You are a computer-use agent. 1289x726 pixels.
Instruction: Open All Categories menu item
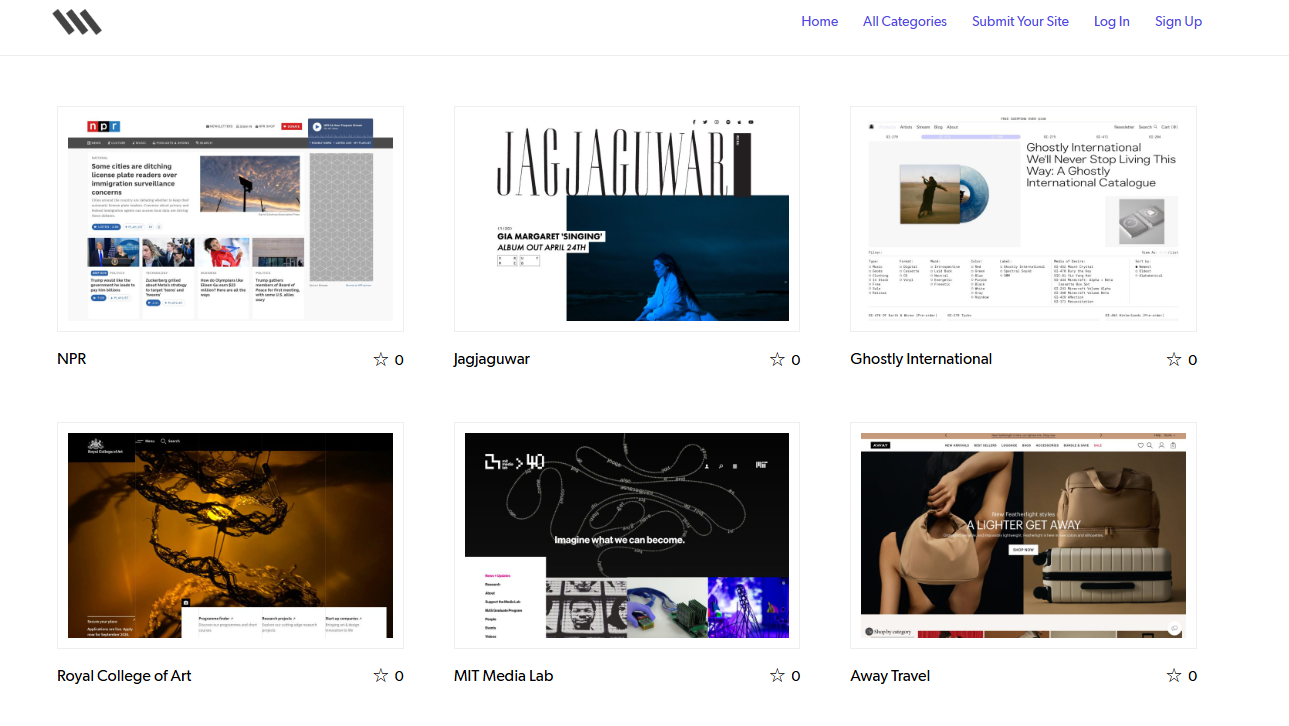pyautogui.click(x=904, y=21)
